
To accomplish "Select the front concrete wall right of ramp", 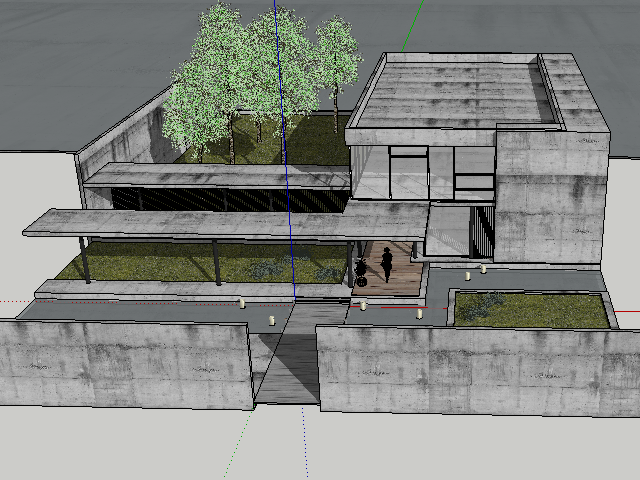I will [x=478, y=371].
